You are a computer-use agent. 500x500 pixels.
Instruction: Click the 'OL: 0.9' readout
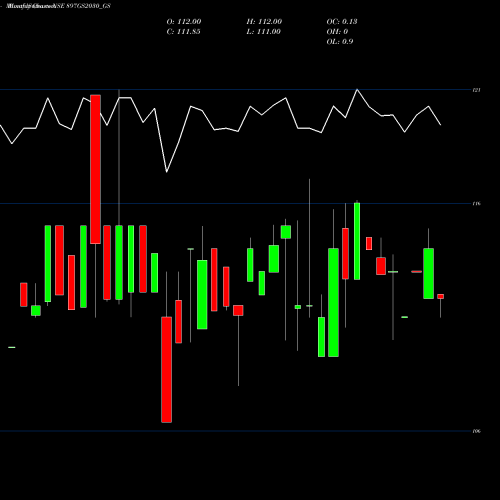[x=340, y=42]
